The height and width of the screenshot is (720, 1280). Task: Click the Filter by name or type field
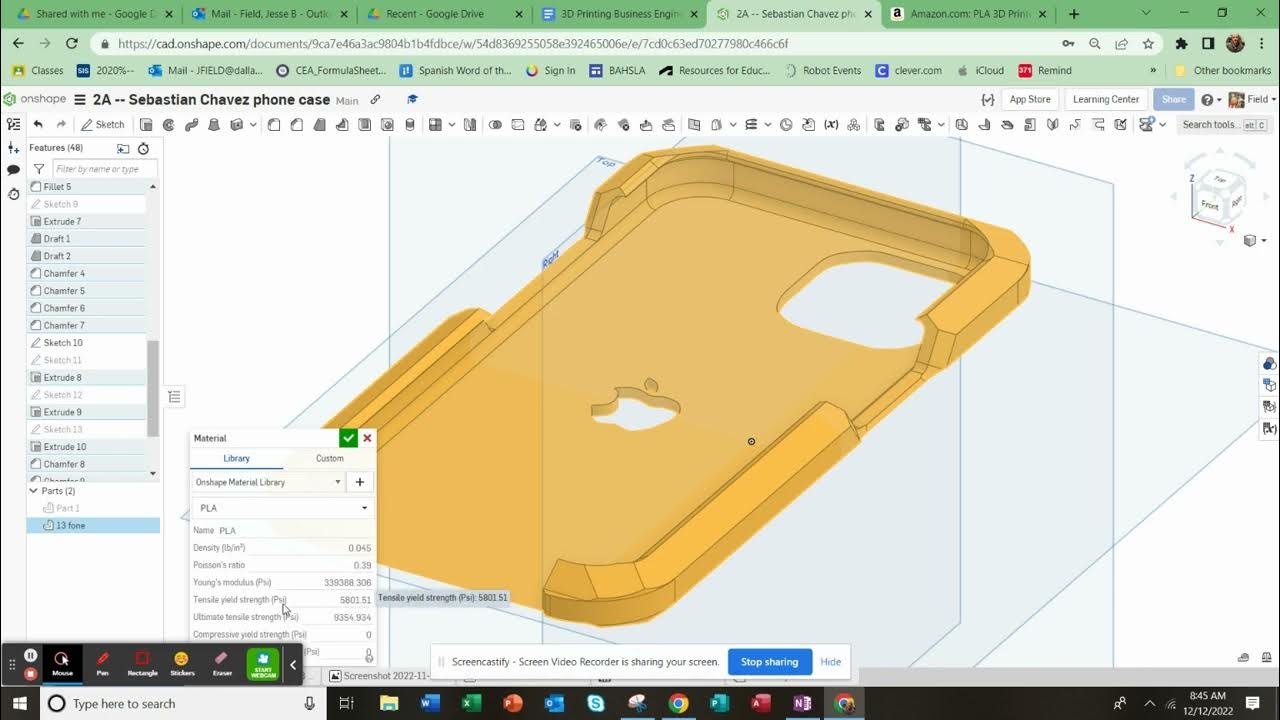coord(103,169)
